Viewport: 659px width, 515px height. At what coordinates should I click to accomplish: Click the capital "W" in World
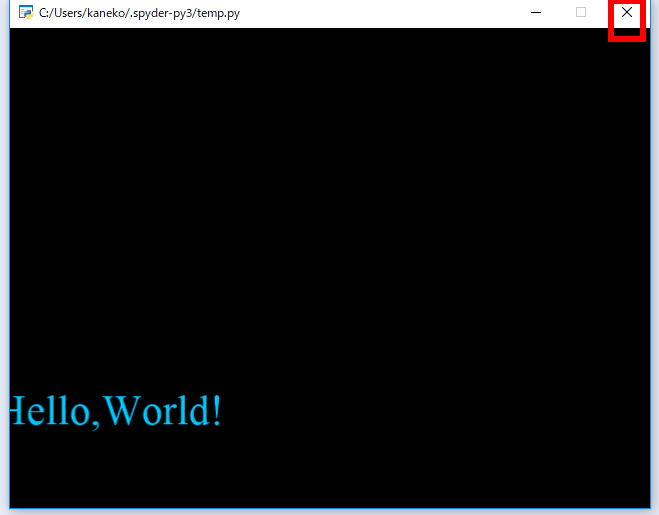point(122,411)
